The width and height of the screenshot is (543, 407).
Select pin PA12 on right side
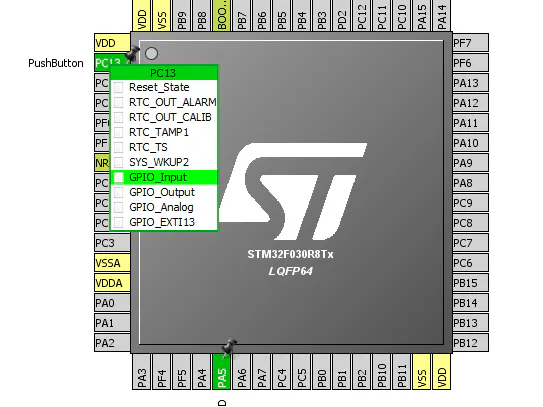click(x=470, y=103)
